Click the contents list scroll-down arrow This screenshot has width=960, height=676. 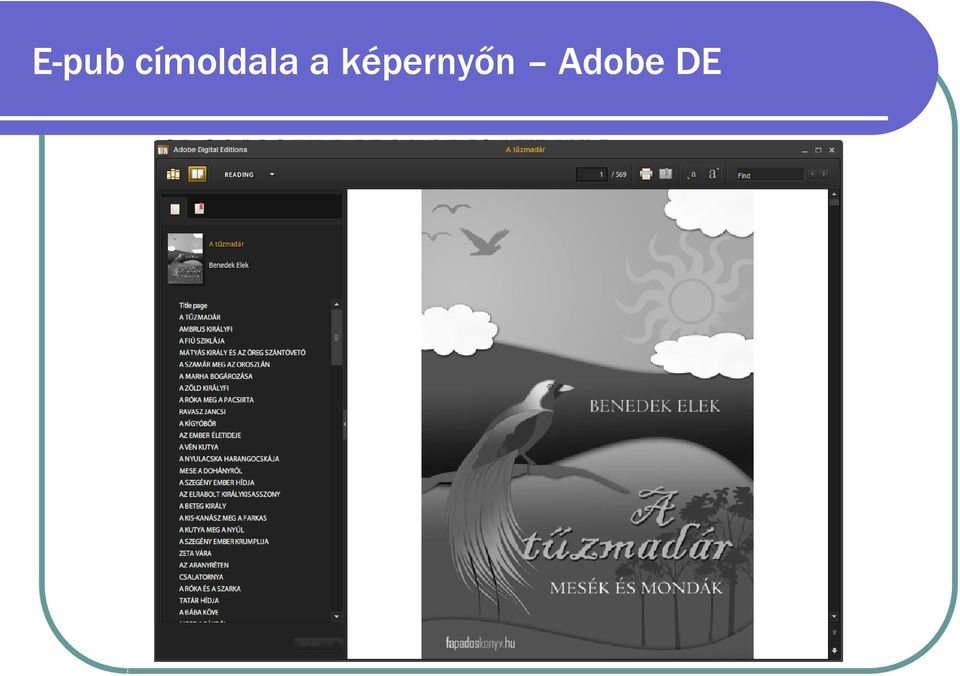pos(336,617)
